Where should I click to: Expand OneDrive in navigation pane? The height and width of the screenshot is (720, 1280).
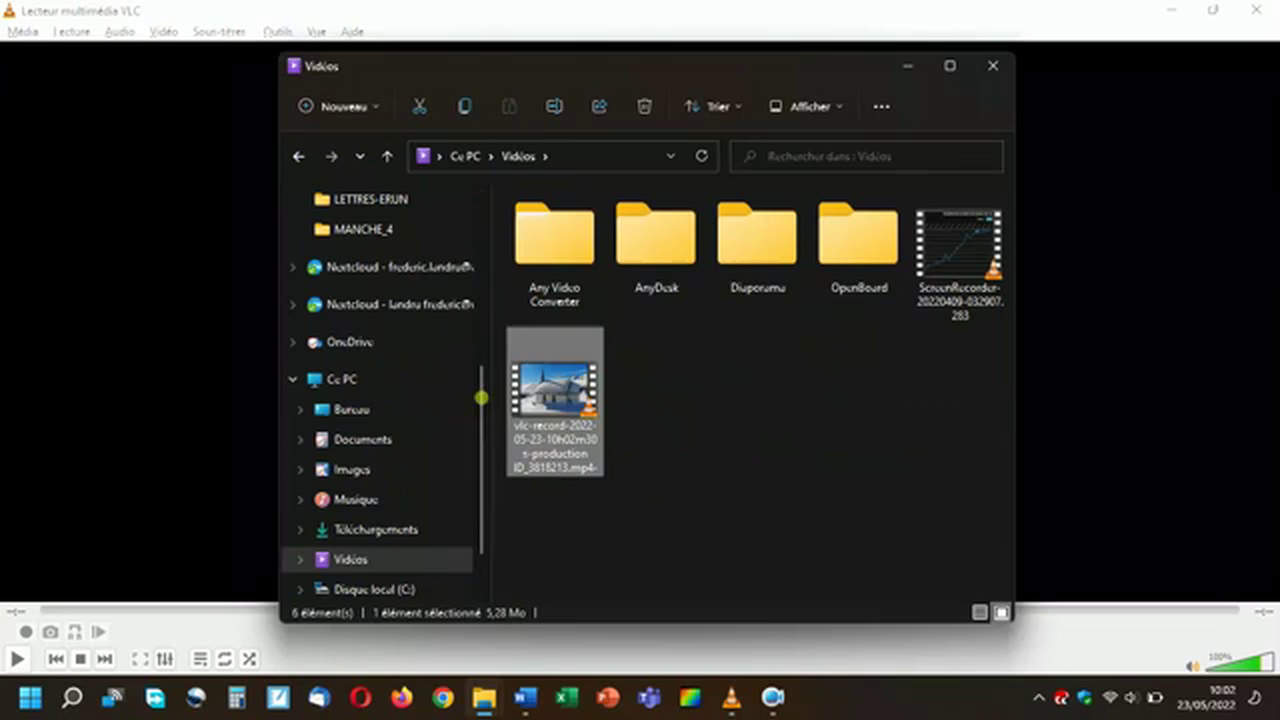coord(293,342)
